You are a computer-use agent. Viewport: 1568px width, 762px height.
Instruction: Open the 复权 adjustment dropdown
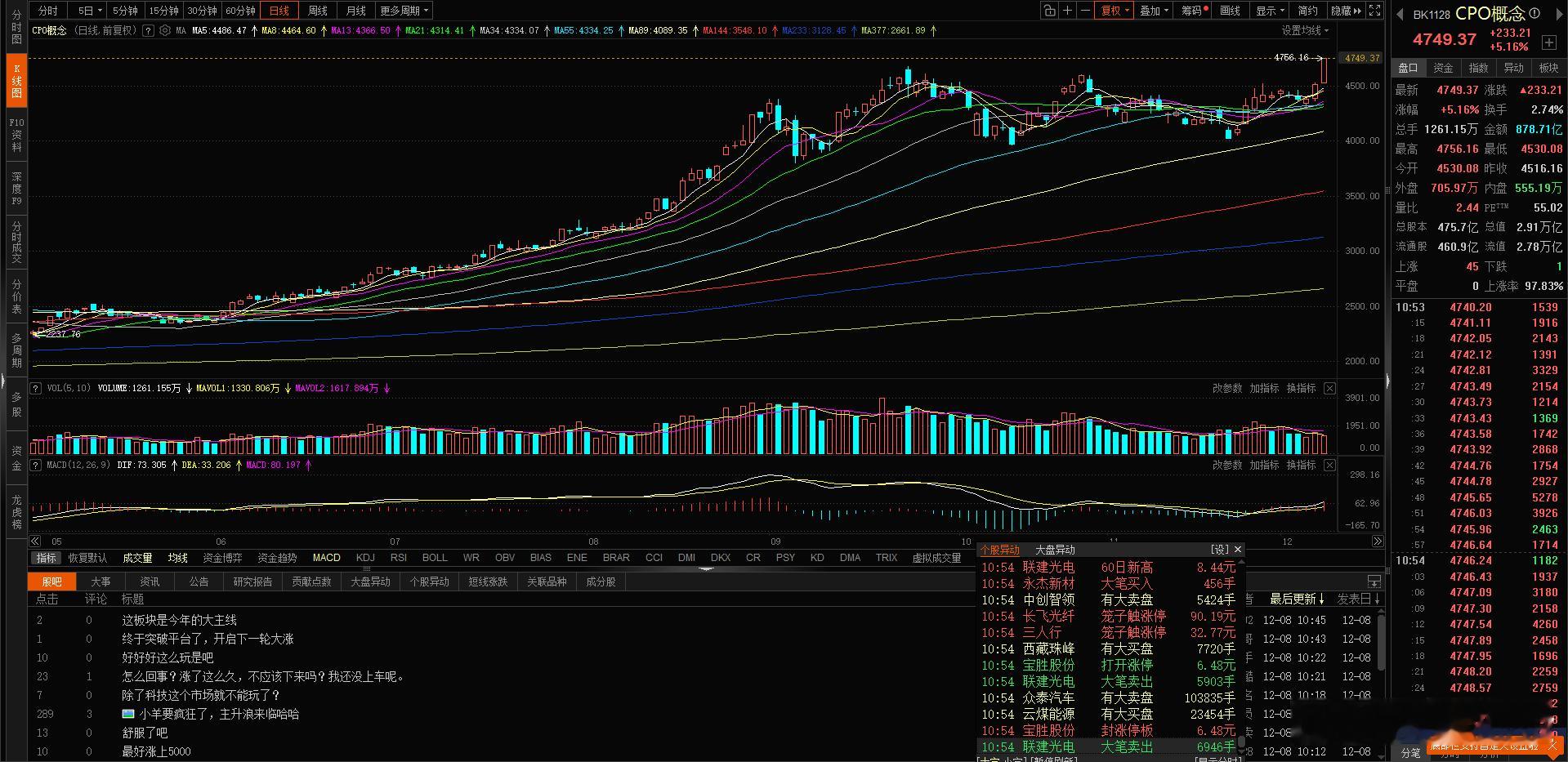1115,11
